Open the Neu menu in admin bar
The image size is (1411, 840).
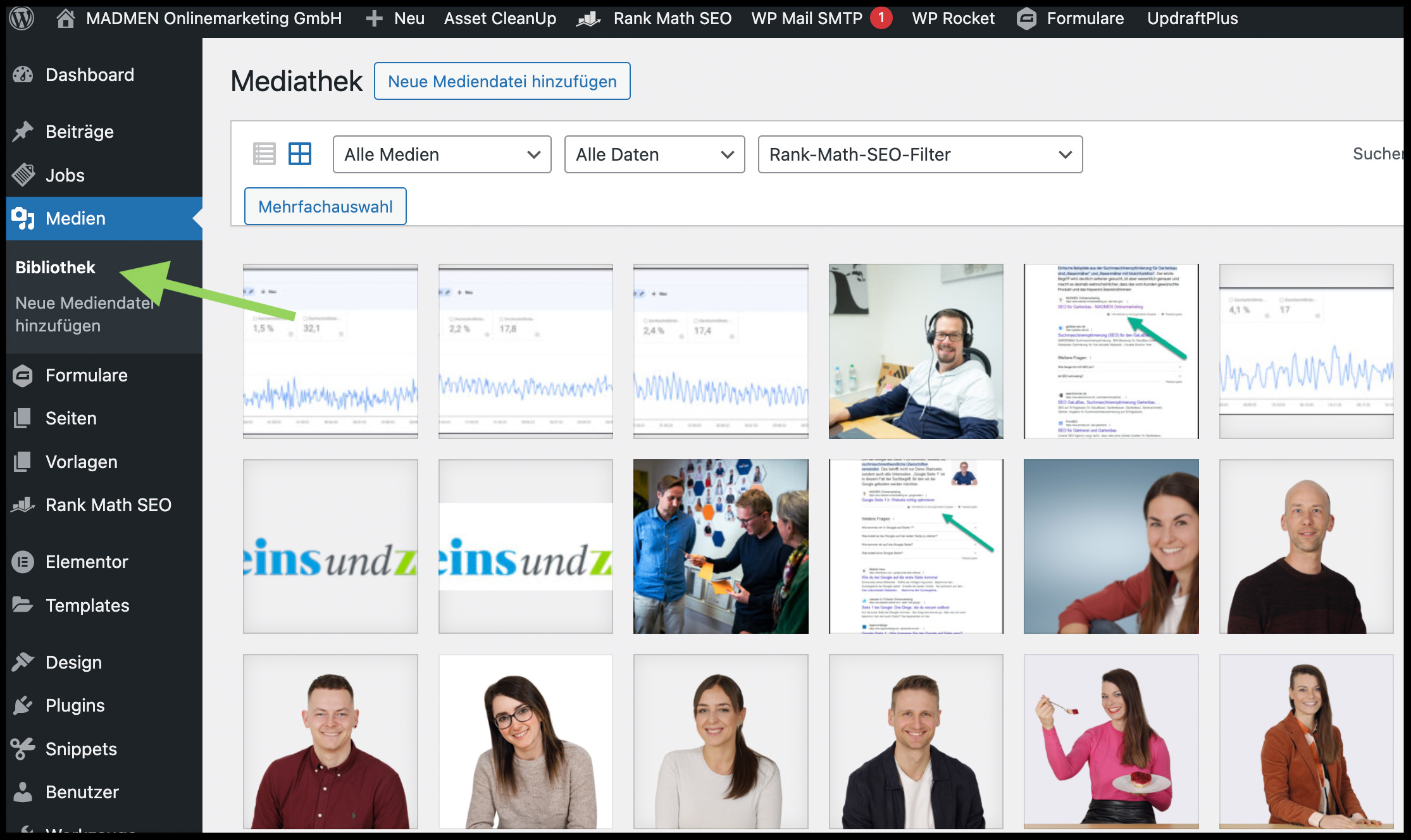click(409, 18)
